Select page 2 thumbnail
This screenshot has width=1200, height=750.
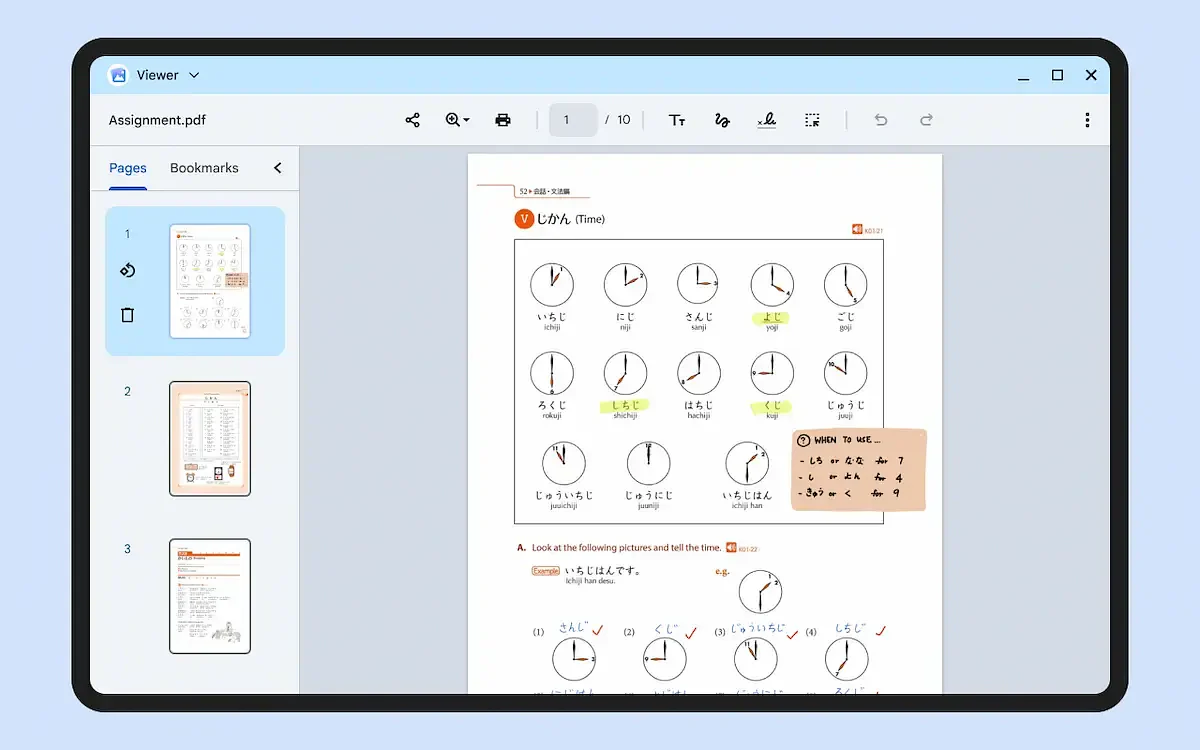[x=210, y=438]
